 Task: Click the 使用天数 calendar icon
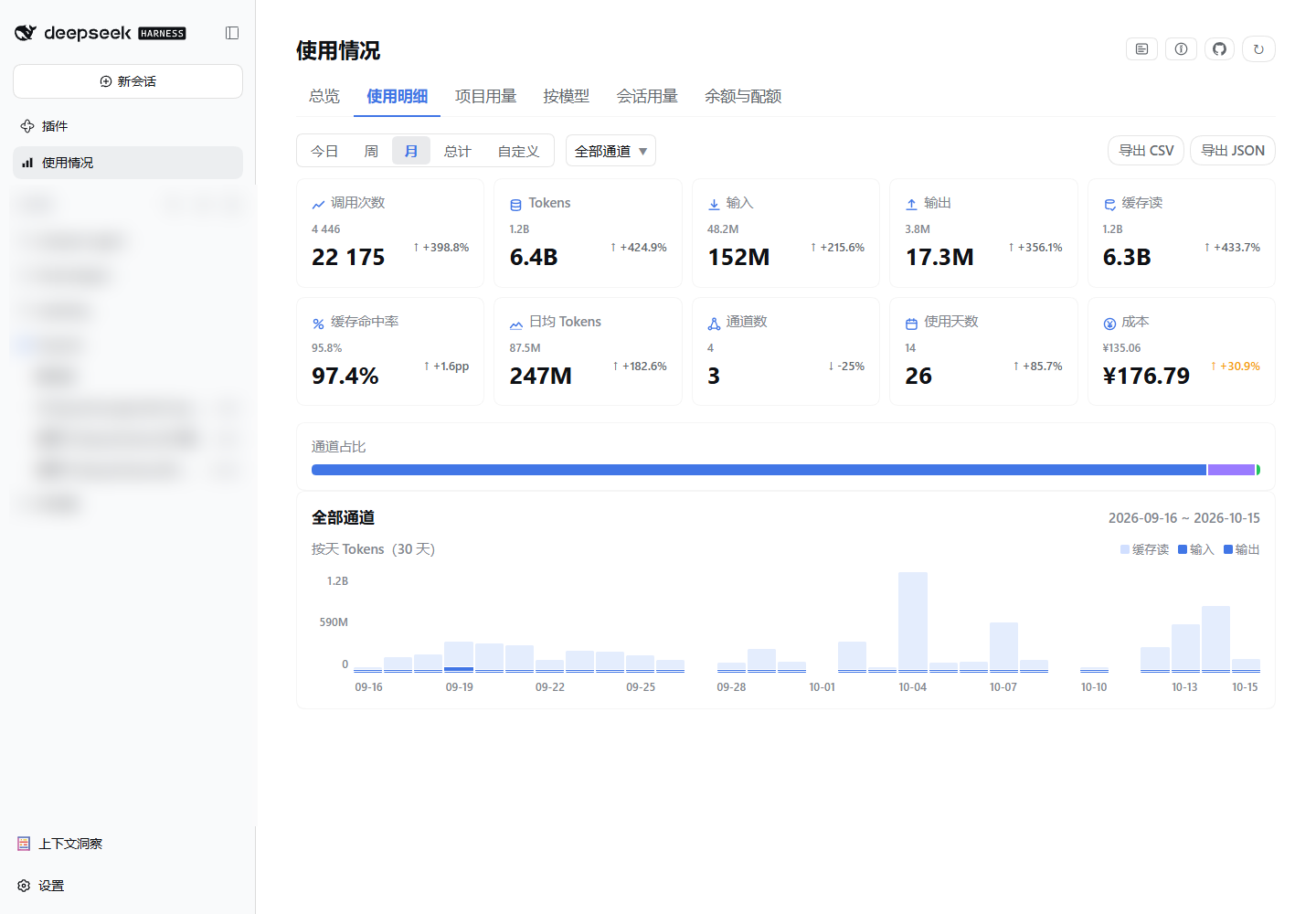coord(911,324)
